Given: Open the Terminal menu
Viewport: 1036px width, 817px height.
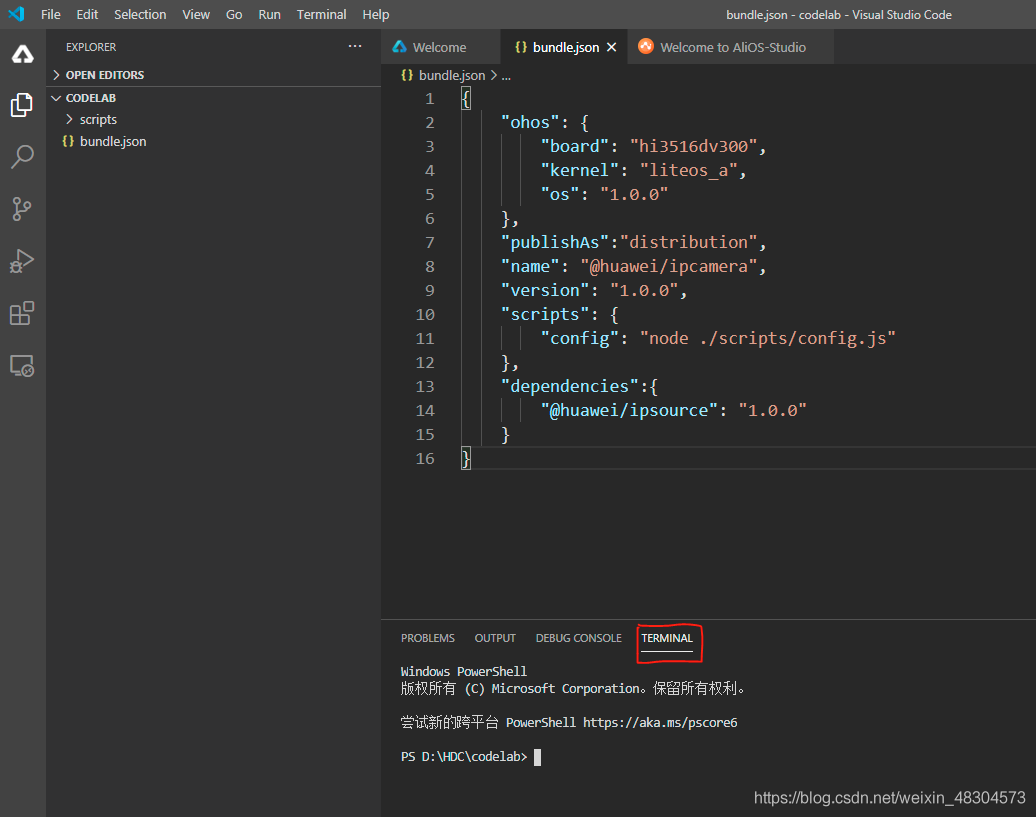Looking at the screenshot, I should pyautogui.click(x=321, y=15).
